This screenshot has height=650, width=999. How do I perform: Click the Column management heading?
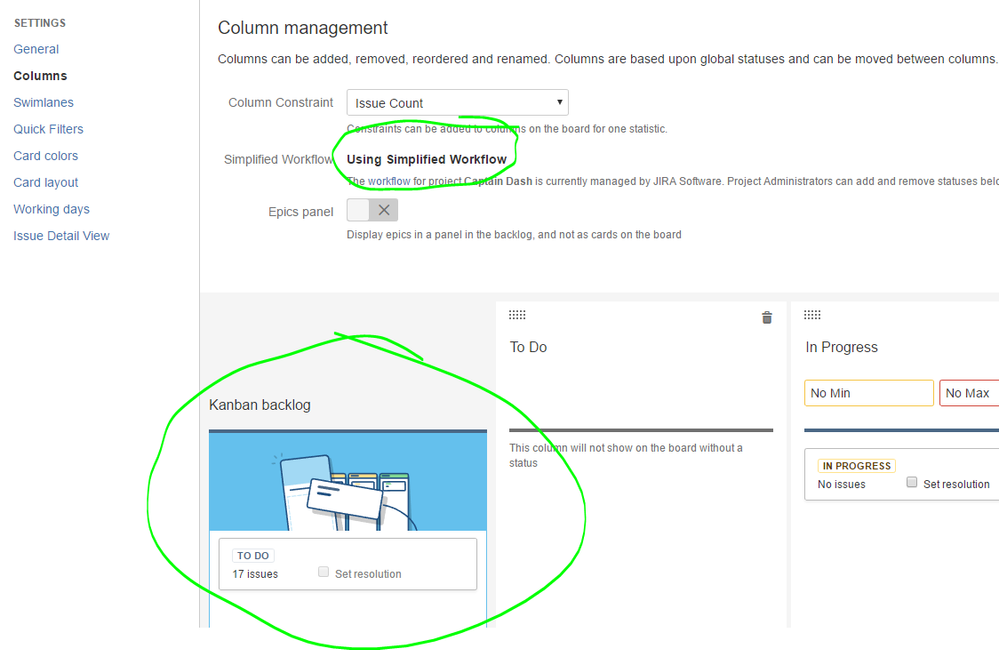tap(303, 28)
